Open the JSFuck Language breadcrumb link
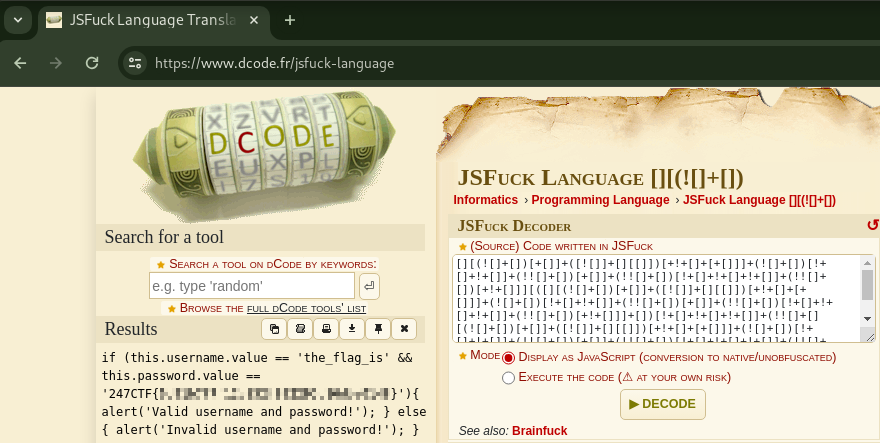The width and height of the screenshot is (880, 443). [x=759, y=200]
